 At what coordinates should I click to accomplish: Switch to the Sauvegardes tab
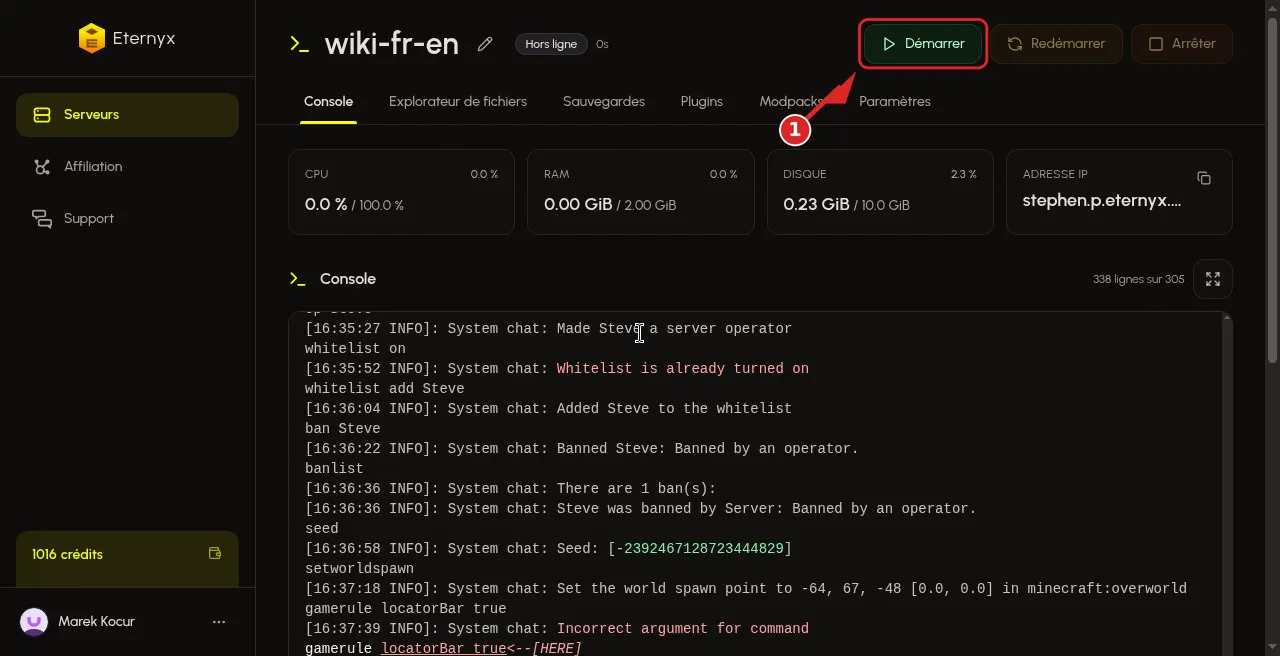coord(604,102)
